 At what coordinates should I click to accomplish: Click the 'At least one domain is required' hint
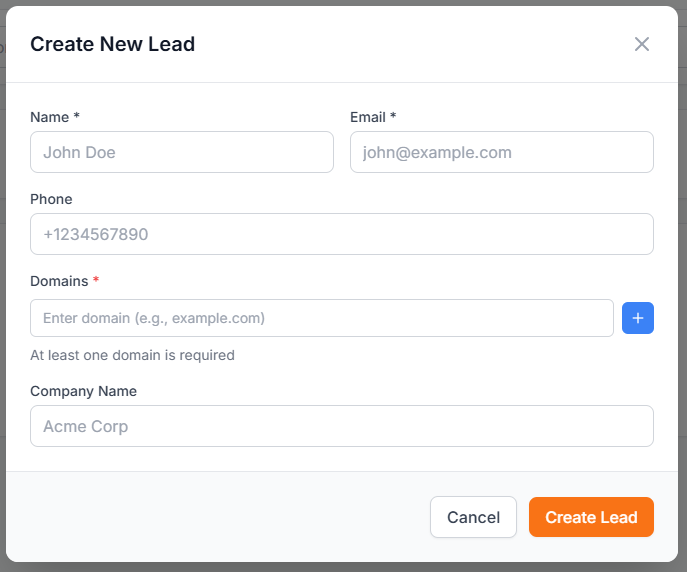(132, 355)
